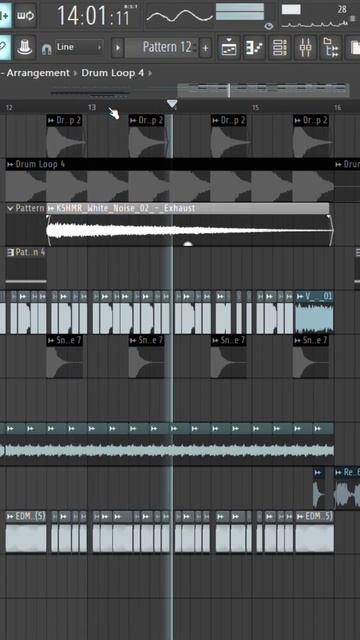Image resolution: width=360 pixels, height=640 pixels.
Task: Click bar 12 on the timeline ruler
Action: pyautogui.click(x=9, y=108)
